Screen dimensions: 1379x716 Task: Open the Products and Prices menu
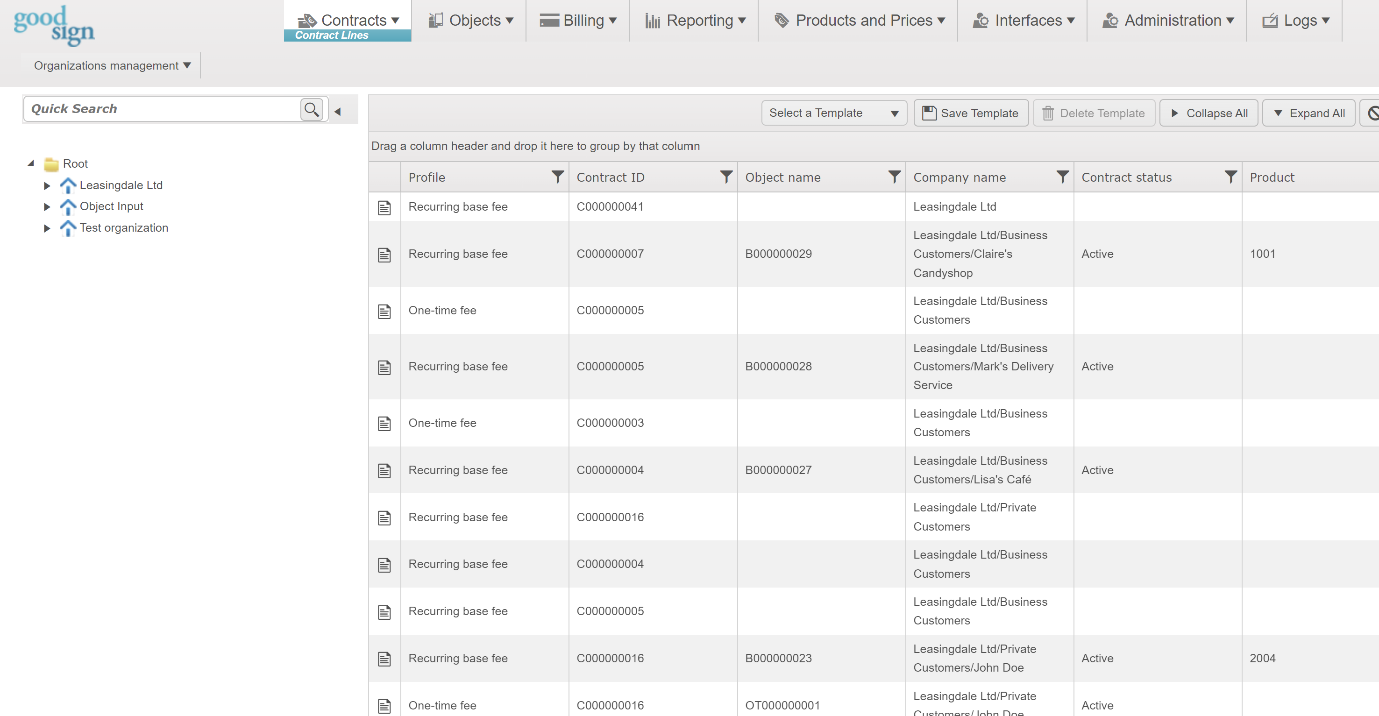click(859, 20)
